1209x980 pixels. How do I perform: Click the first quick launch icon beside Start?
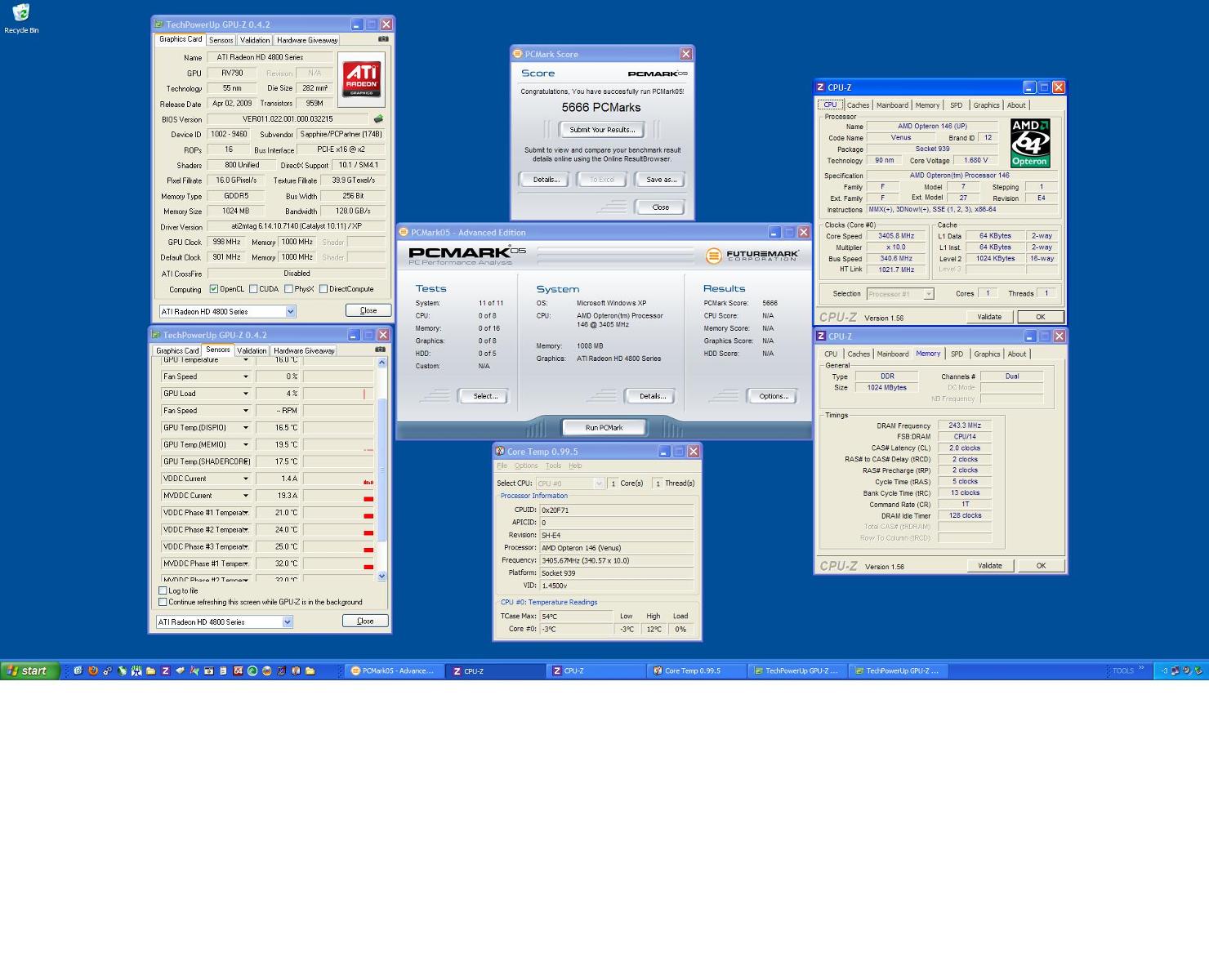coord(78,670)
